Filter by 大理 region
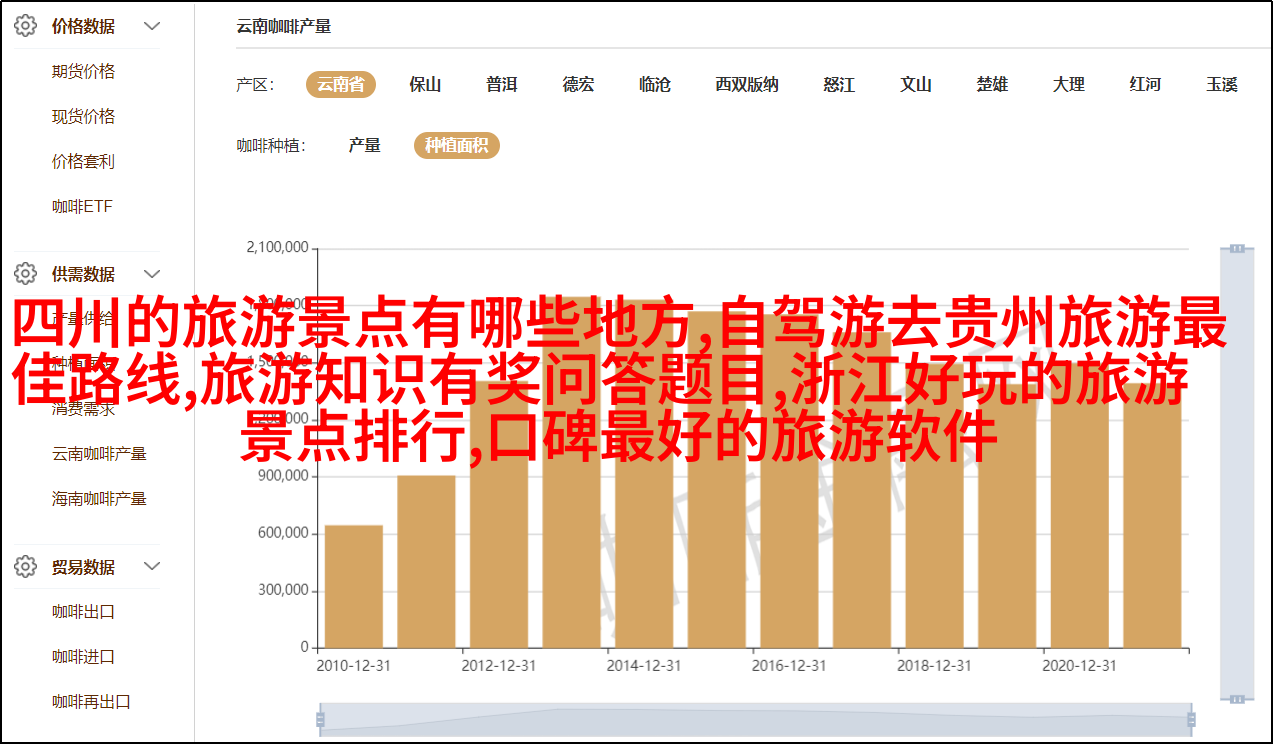This screenshot has height=744, width=1275. (x=1068, y=85)
